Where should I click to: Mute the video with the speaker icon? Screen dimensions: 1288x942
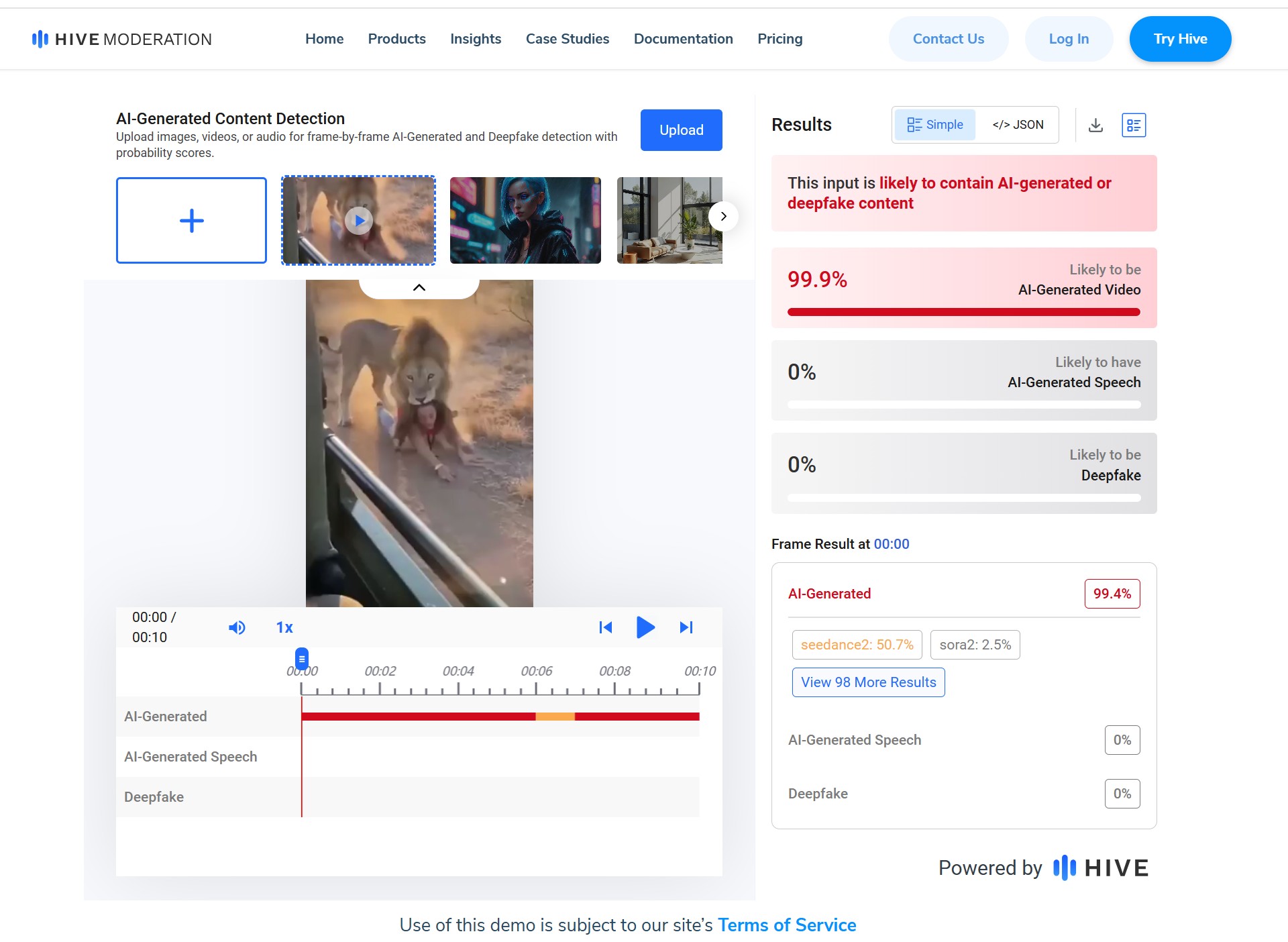pyautogui.click(x=237, y=627)
